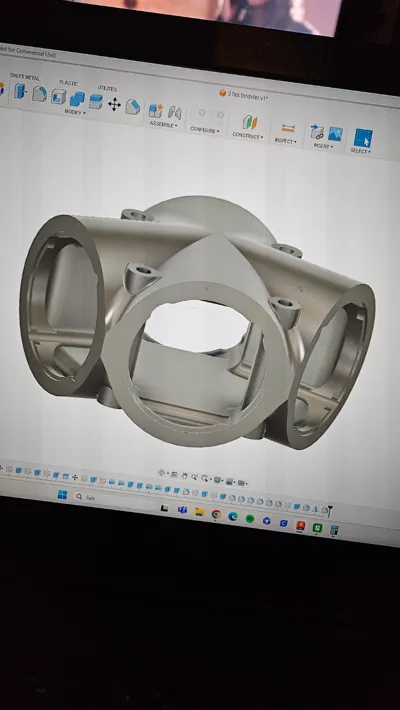Open Google Chrome from the taskbar
400x710 pixels.
[x=216, y=514]
